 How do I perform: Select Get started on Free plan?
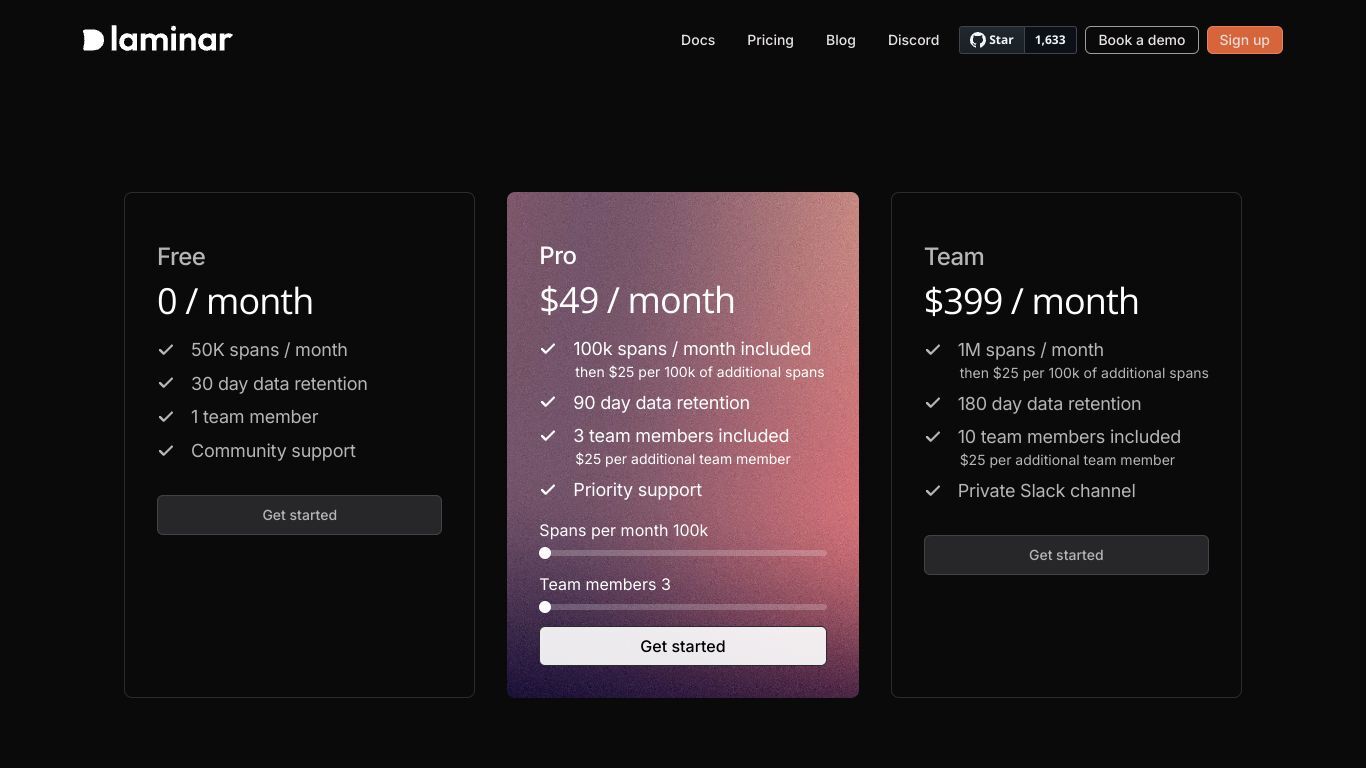(299, 515)
